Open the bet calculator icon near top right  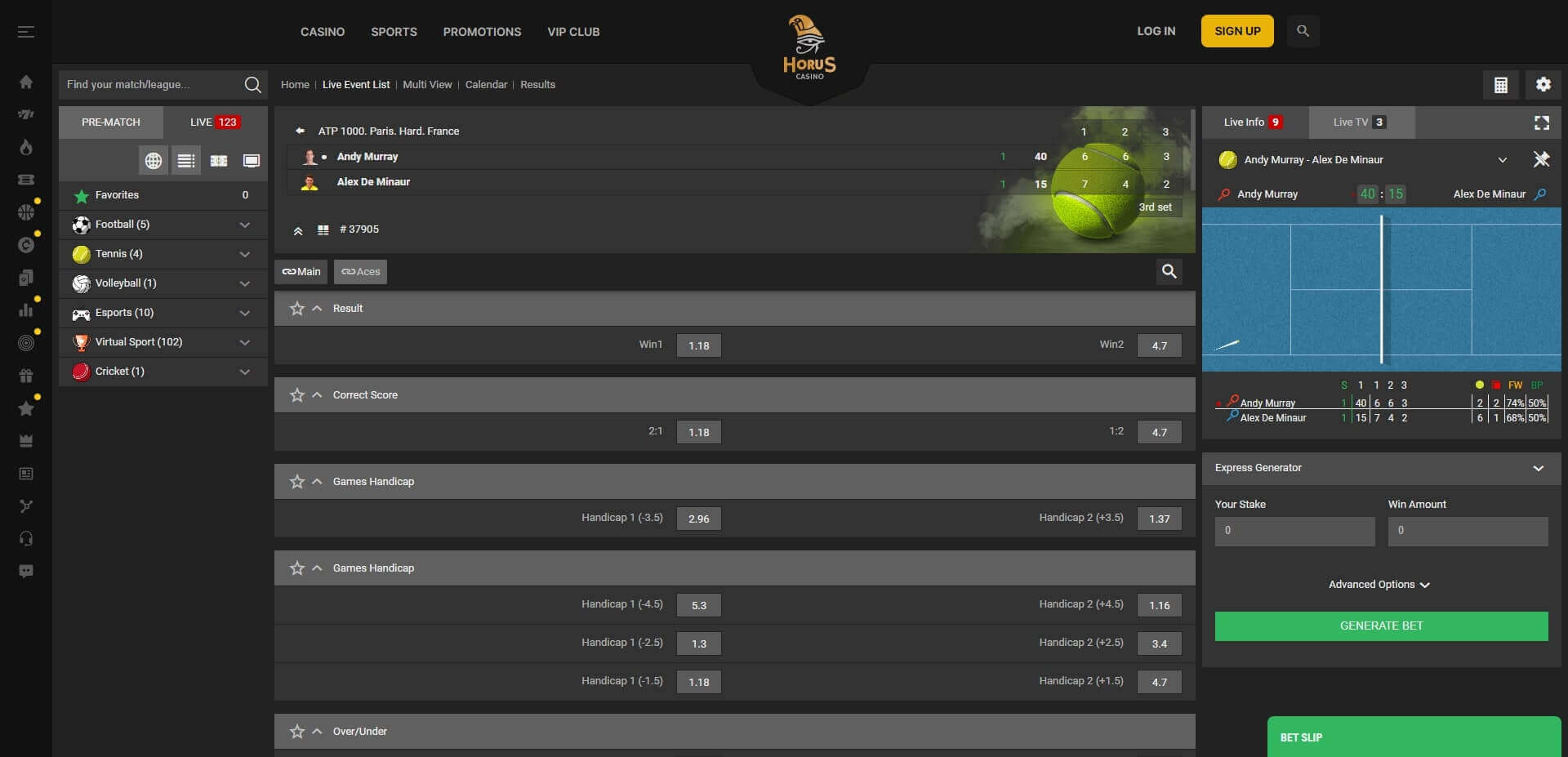coord(1500,84)
